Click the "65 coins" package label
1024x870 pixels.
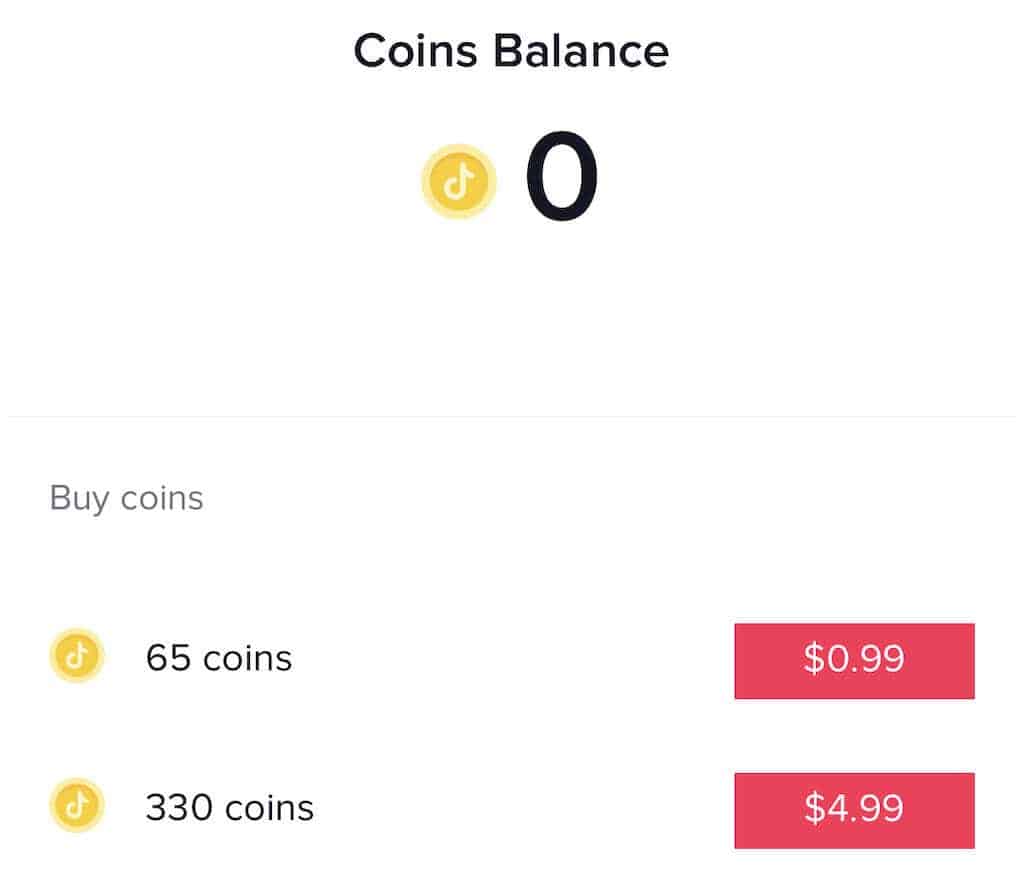[x=219, y=659]
